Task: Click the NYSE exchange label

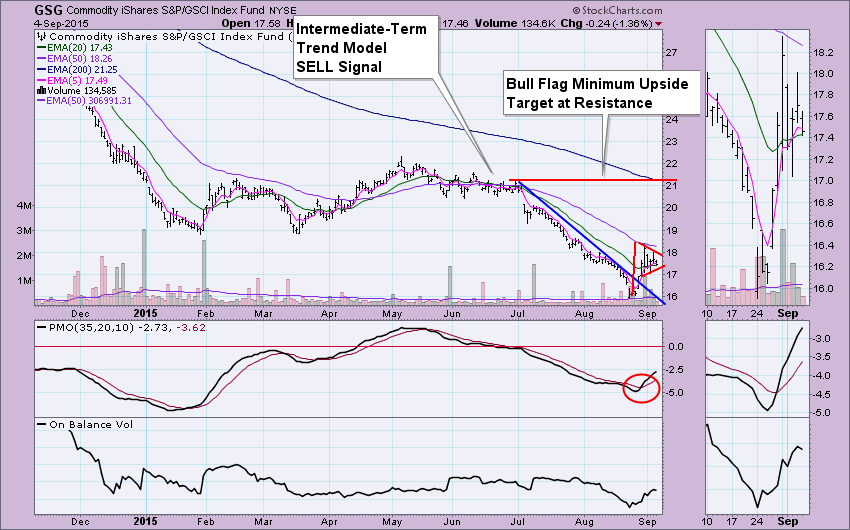Action: coord(281,10)
